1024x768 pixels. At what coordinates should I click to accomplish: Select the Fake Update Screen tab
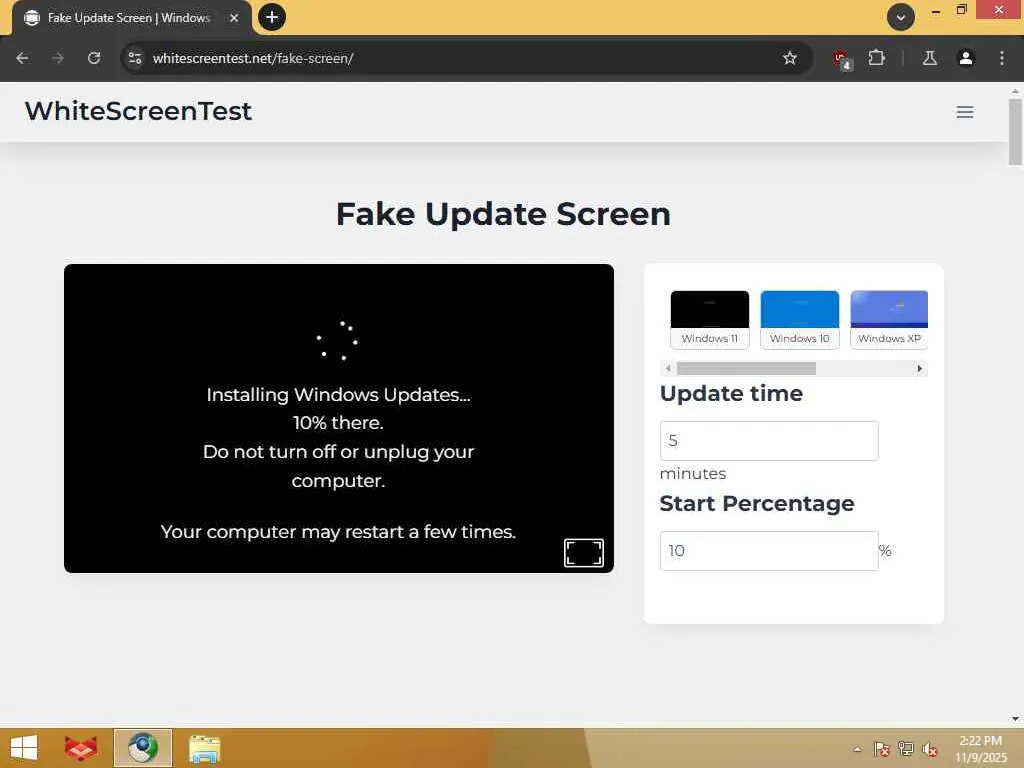click(x=131, y=18)
